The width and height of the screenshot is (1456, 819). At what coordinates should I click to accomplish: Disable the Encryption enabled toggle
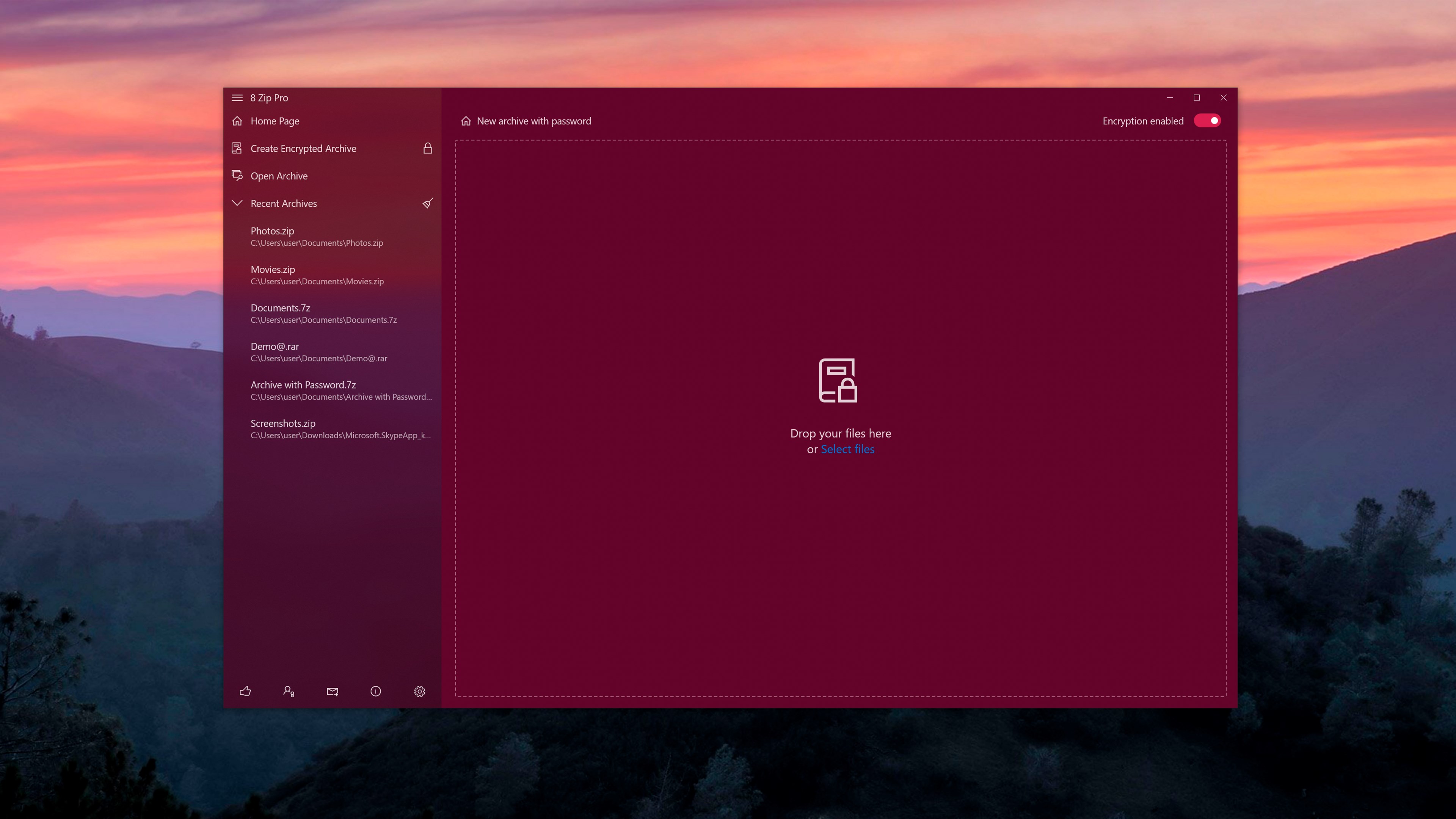1207,121
